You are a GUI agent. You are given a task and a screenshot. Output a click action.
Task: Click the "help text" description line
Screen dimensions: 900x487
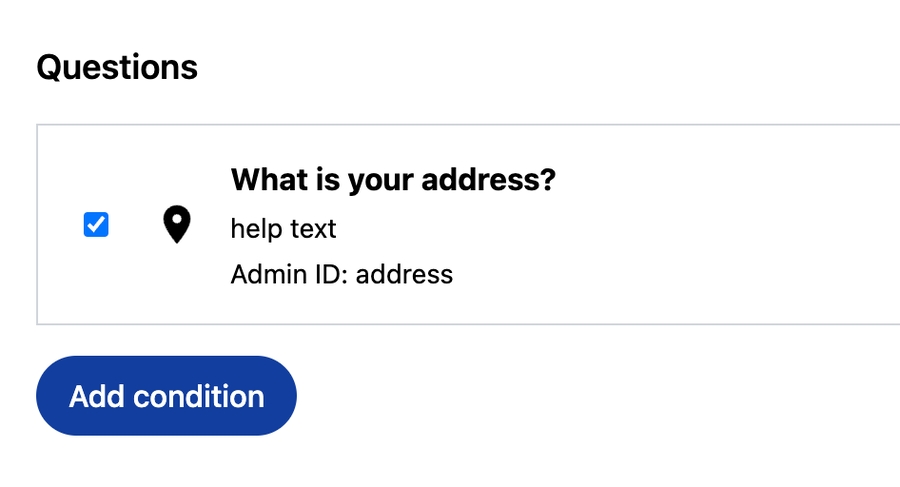point(283,229)
